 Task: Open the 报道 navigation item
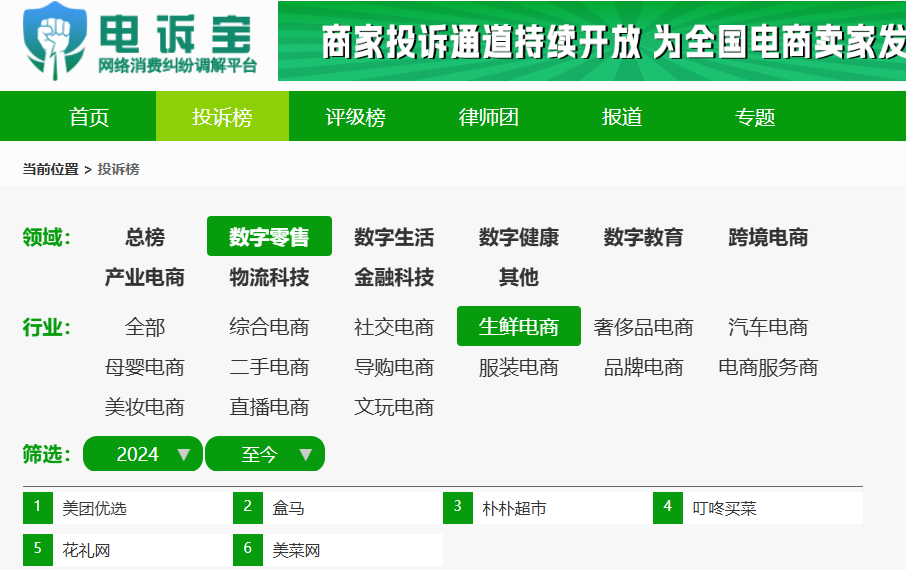(622, 117)
